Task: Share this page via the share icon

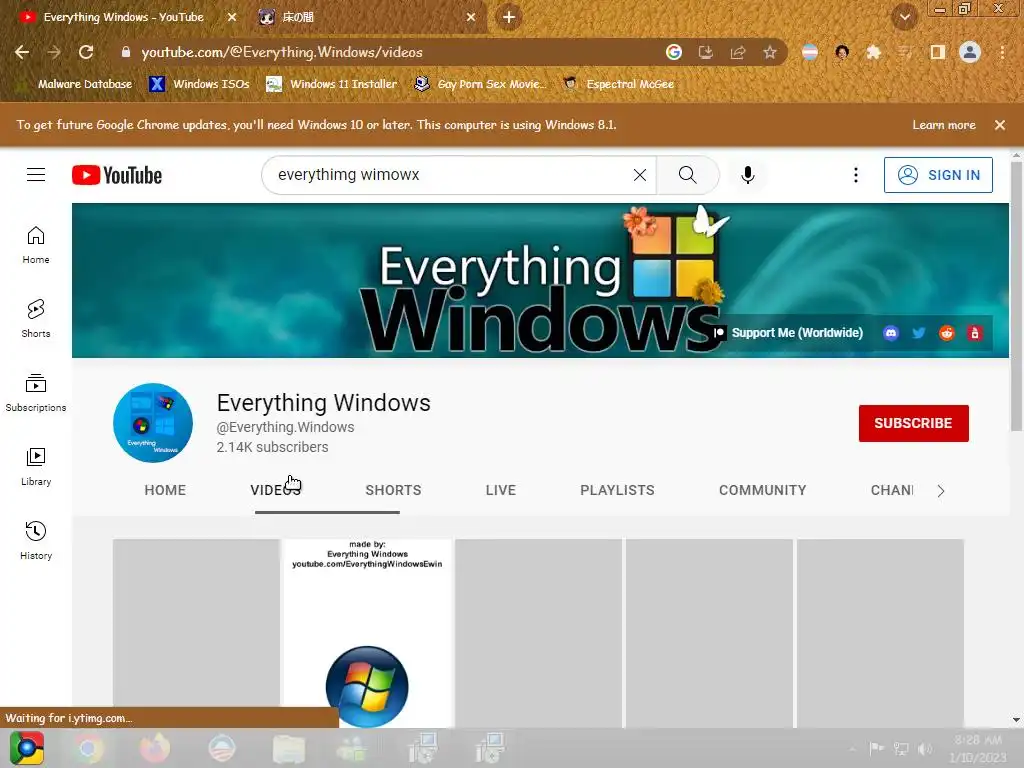Action: pos(738,52)
